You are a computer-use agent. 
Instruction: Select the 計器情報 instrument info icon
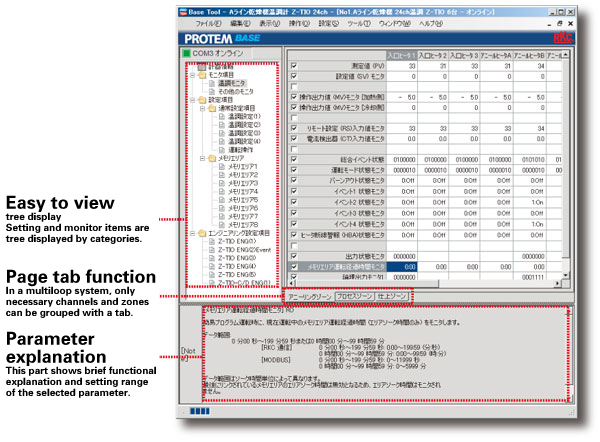pyautogui.click(x=202, y=67)
